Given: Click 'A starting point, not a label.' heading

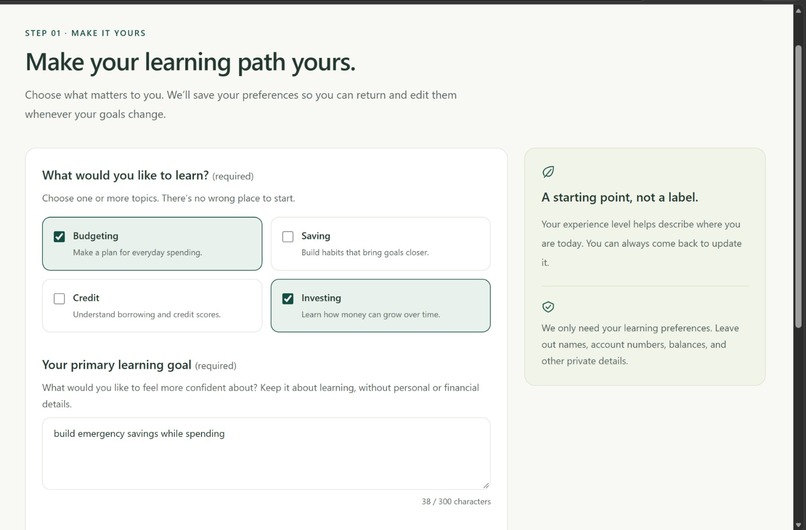Looking at the screenshot, I should [619, 197].
